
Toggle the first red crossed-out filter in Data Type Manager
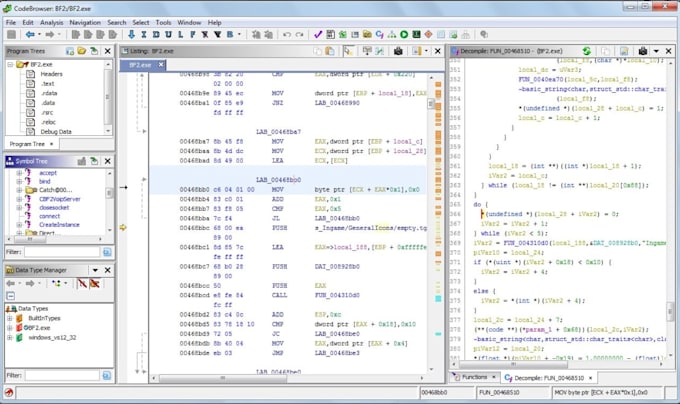click(x=82, y=283)
